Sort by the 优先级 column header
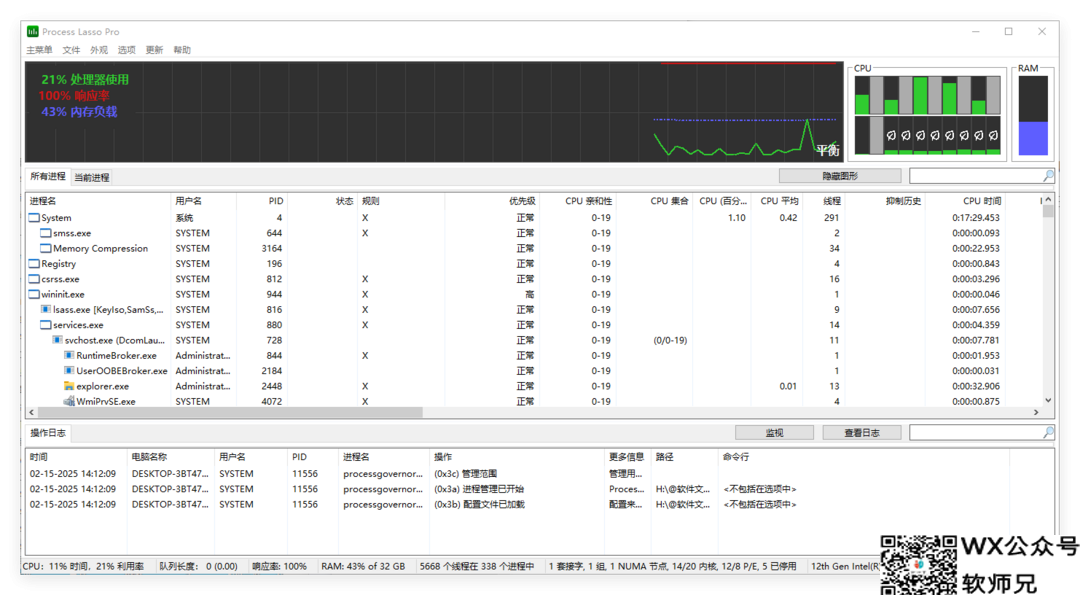 [492, 201]
